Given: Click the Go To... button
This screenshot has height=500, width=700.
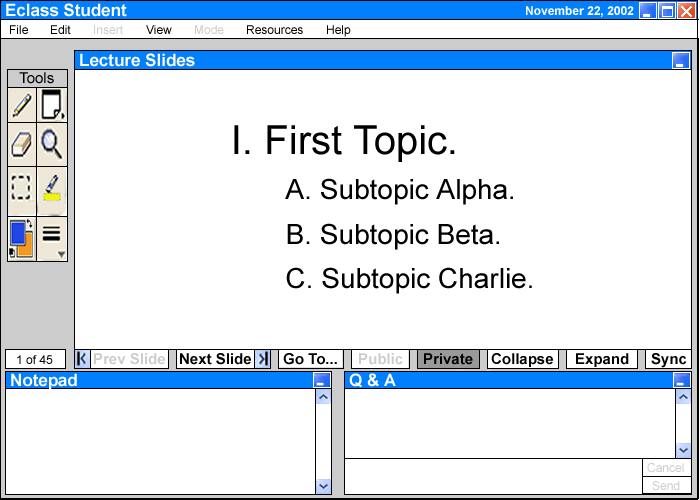Looking at the screenshot, I should [x=311, y=359].
